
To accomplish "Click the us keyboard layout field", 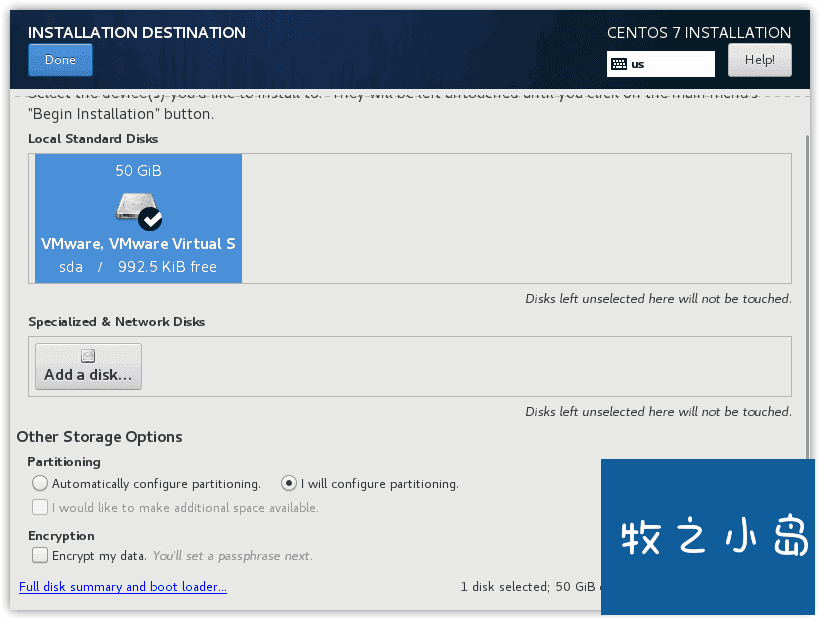I will (x=660, y=64).
